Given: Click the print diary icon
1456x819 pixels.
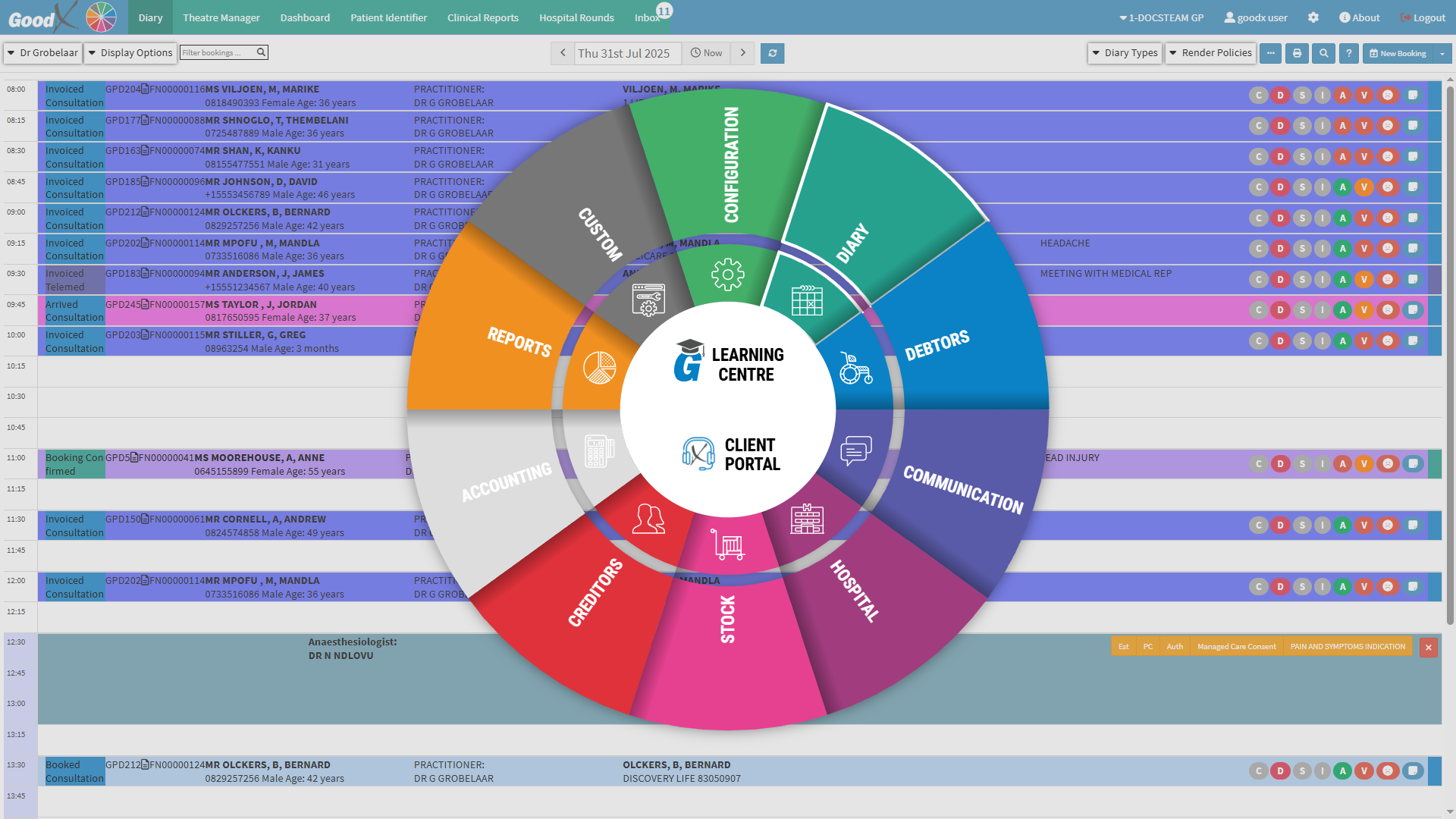Looking at the screenshot, I should pyautogui.click(x=1297, y=53).
